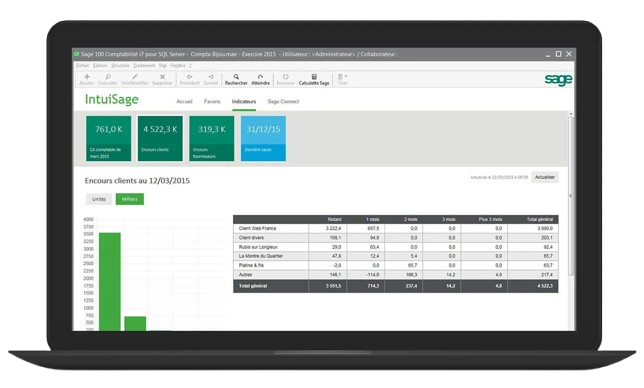Click the Actualisé le timestamp text
This screenshot has height=388, width=644.
click(x=499, y=177)
